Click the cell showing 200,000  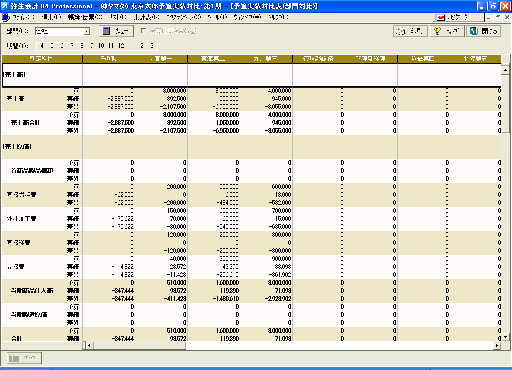point(176,187)
